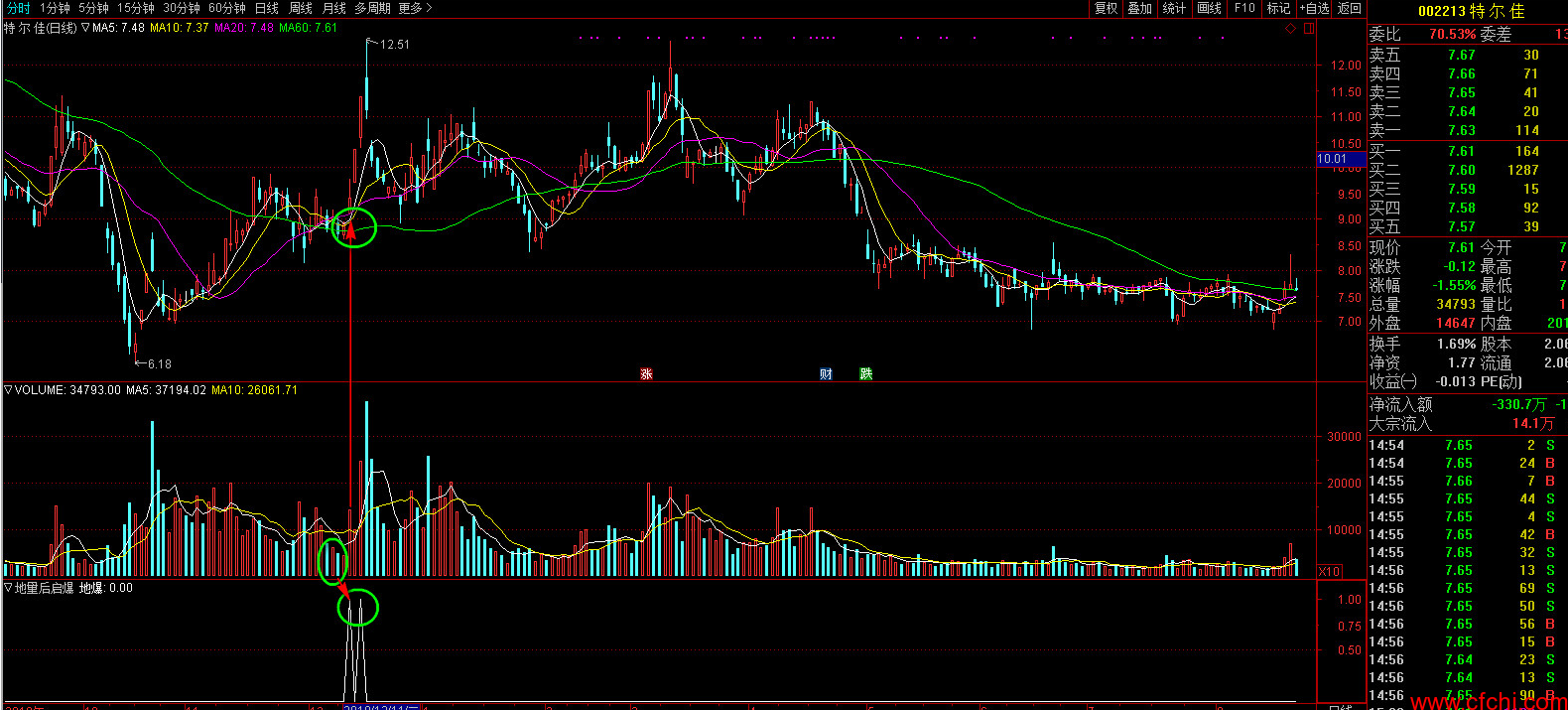Click the green MA60: 7.61 label
This screenshot has height=710, width=1568.
[x=309, y=28]
